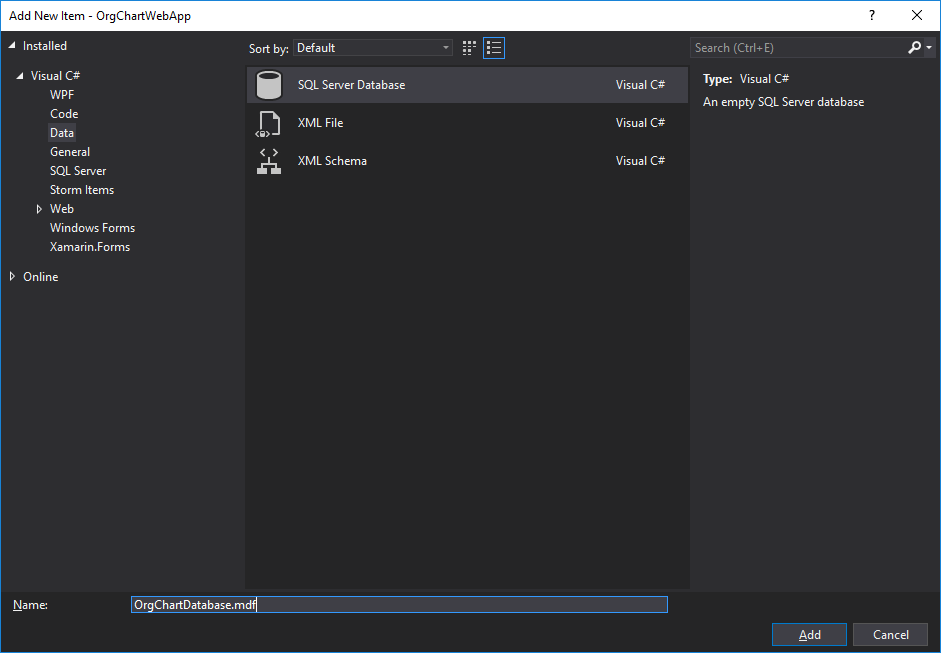The width and height of the screenshot is (941, 653).
Task: Click the Cancel button
Action: [x=889, y=634]
